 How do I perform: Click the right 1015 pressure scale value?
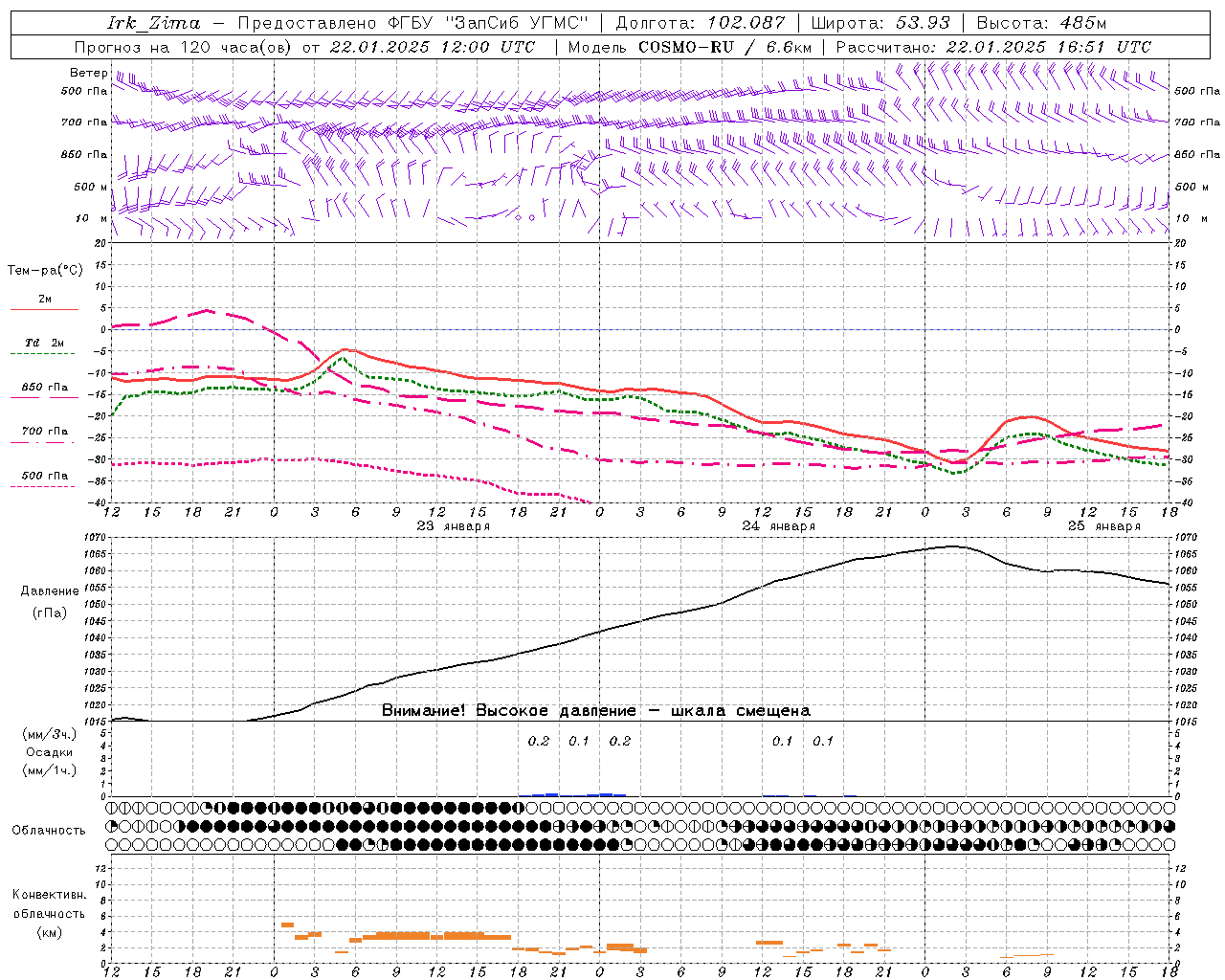click(x=1185, y=722)
